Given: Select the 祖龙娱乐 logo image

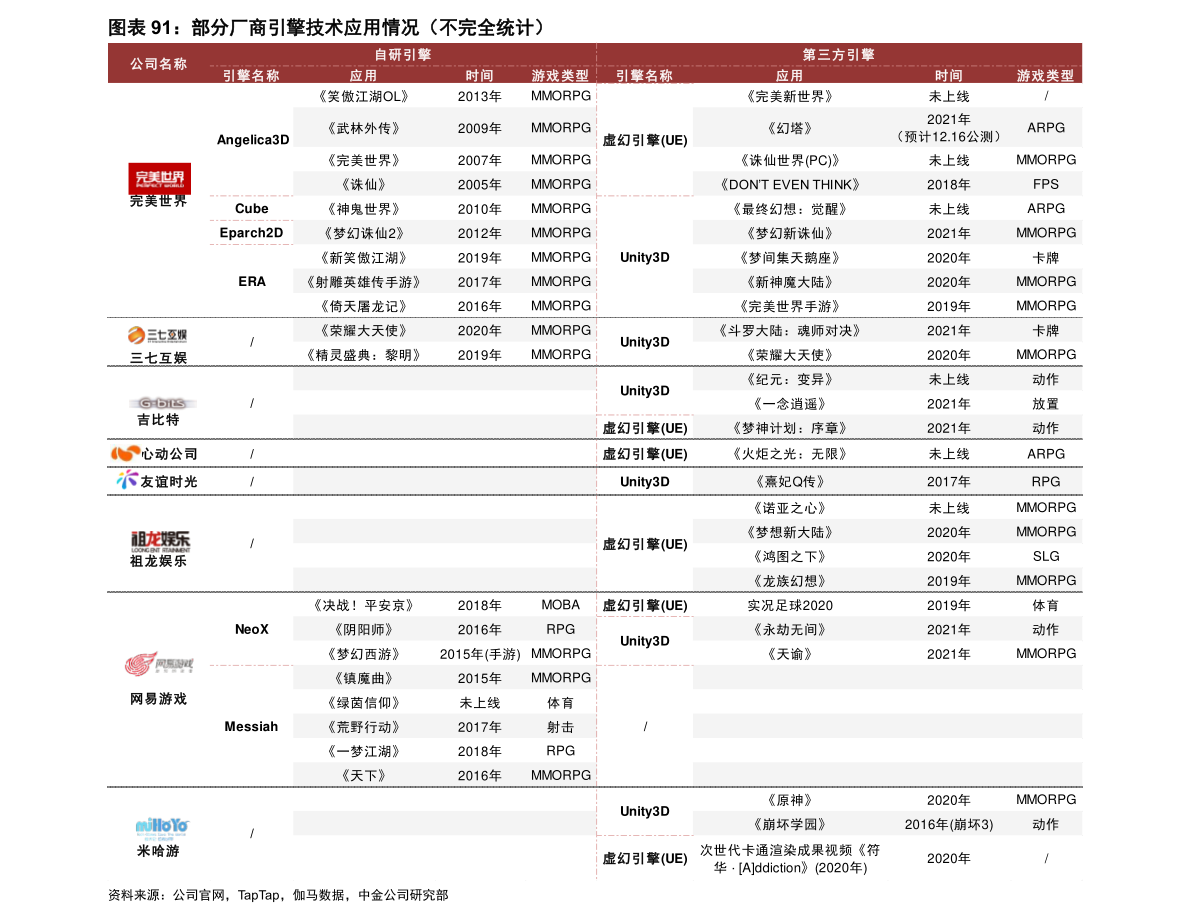Looking at the screenshot, I should click(159, 540).
